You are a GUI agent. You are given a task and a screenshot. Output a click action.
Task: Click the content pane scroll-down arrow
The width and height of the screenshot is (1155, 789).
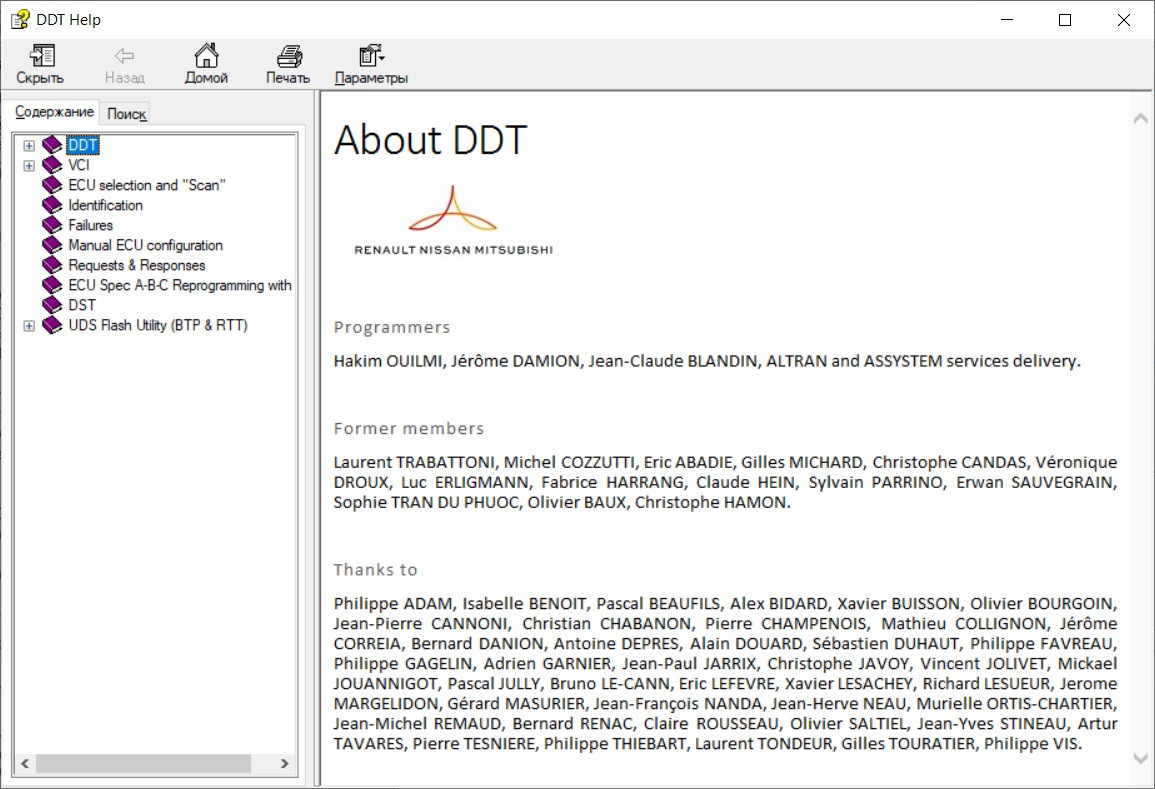(x=1140, y=758)
